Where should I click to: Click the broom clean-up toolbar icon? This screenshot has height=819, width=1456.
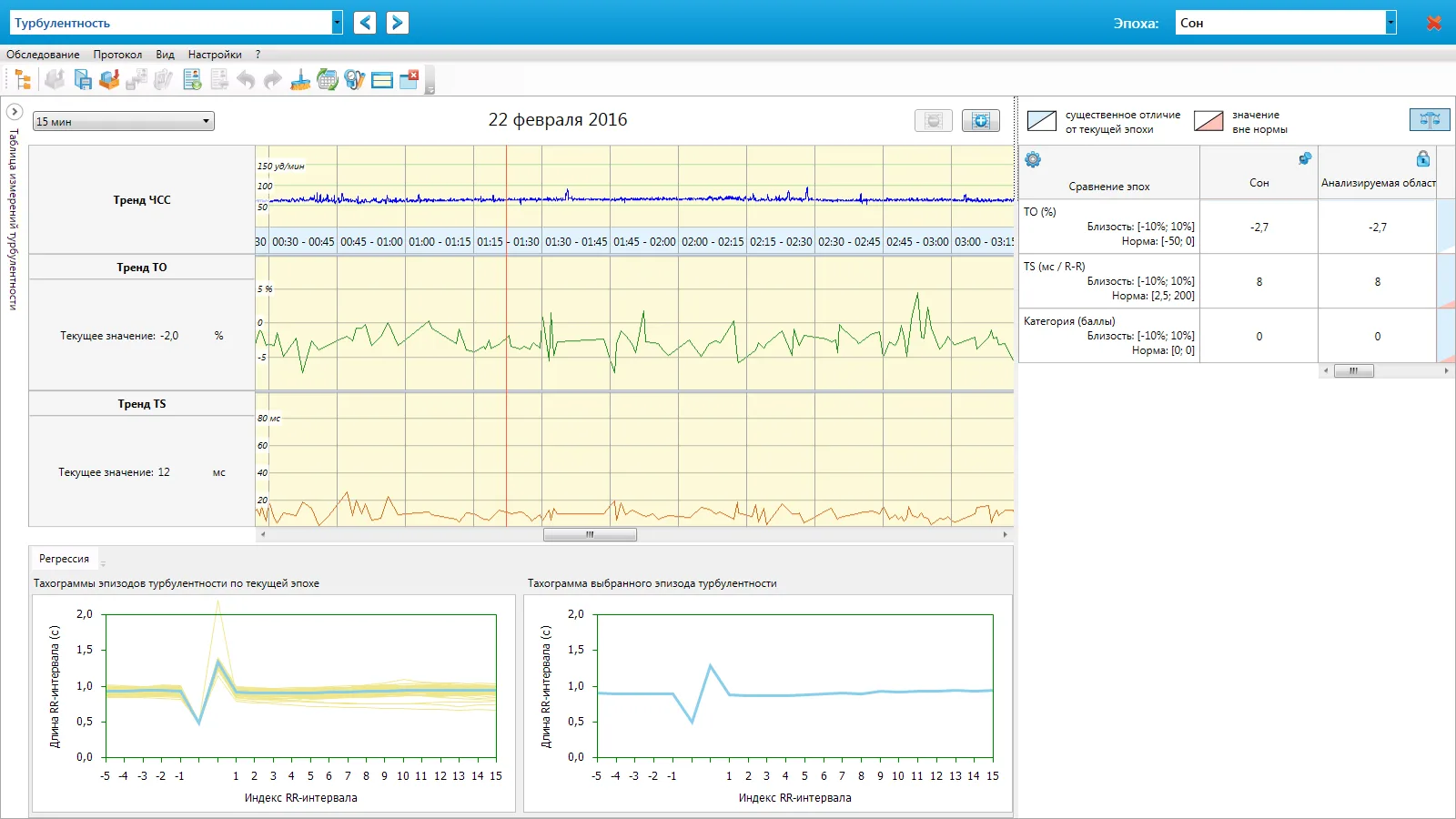coord(300,80)
